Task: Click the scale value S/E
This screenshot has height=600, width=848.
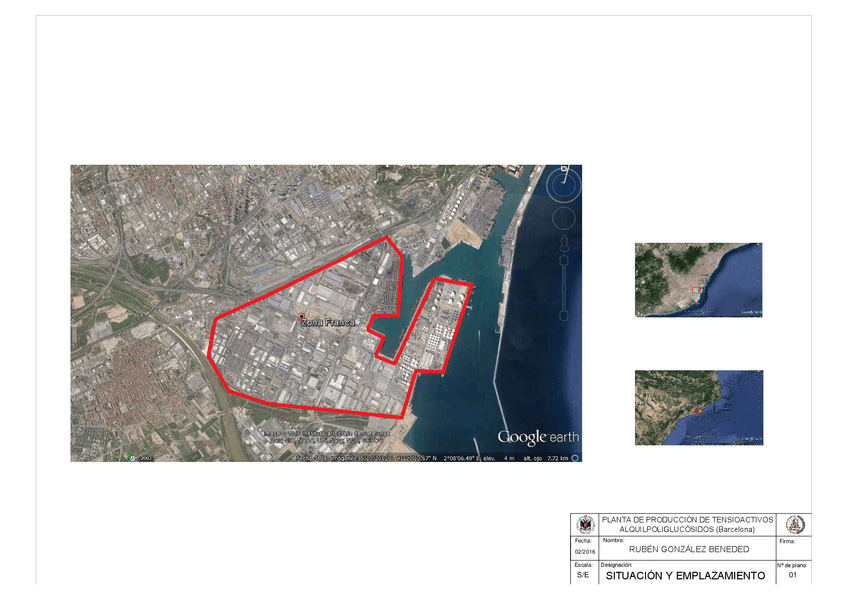Action: (x=583, y=577)
